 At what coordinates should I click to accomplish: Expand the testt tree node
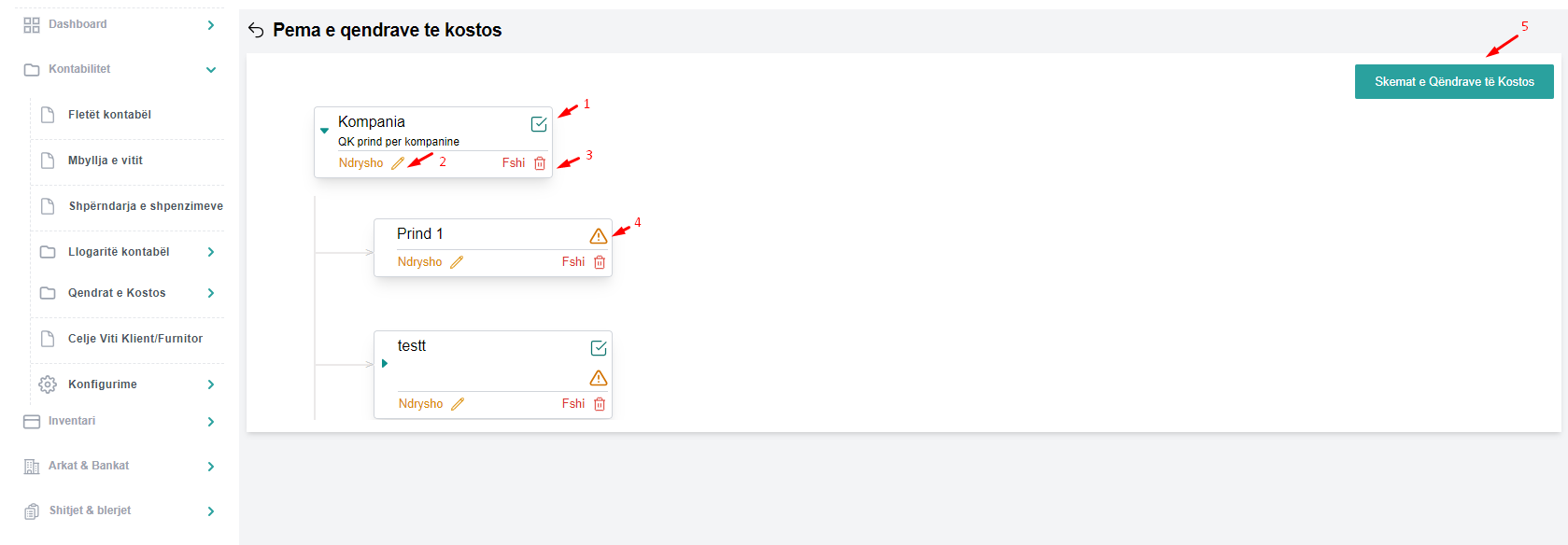(x=384, y=363)
